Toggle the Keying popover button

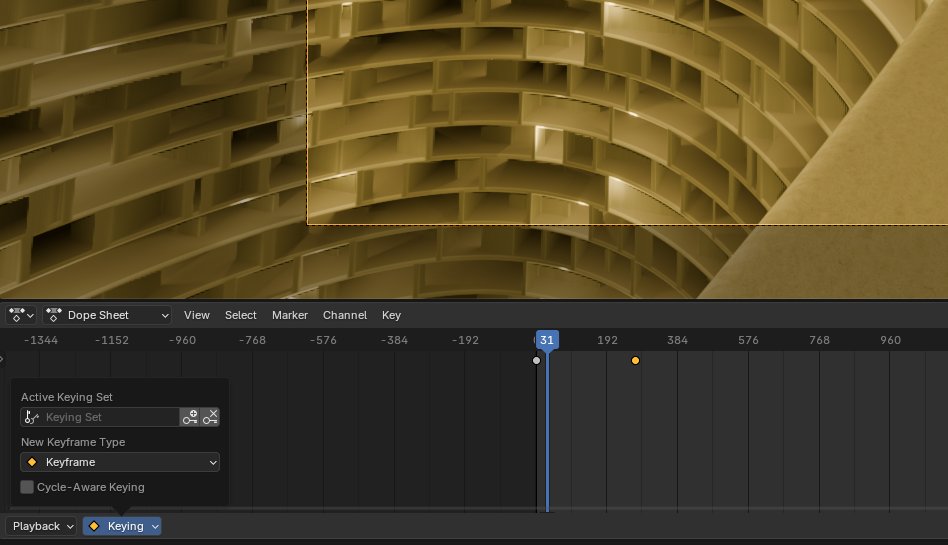(x=122, y=526)
